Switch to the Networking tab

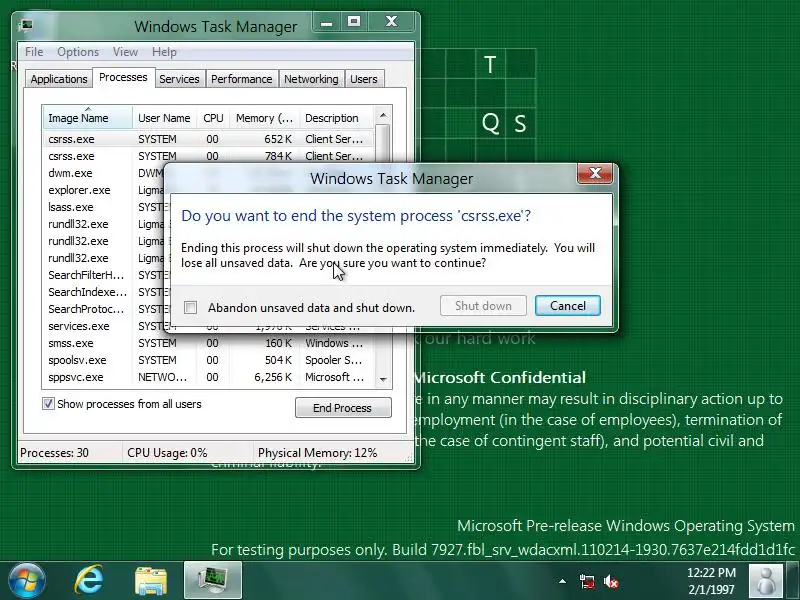(x=311, y=79)
